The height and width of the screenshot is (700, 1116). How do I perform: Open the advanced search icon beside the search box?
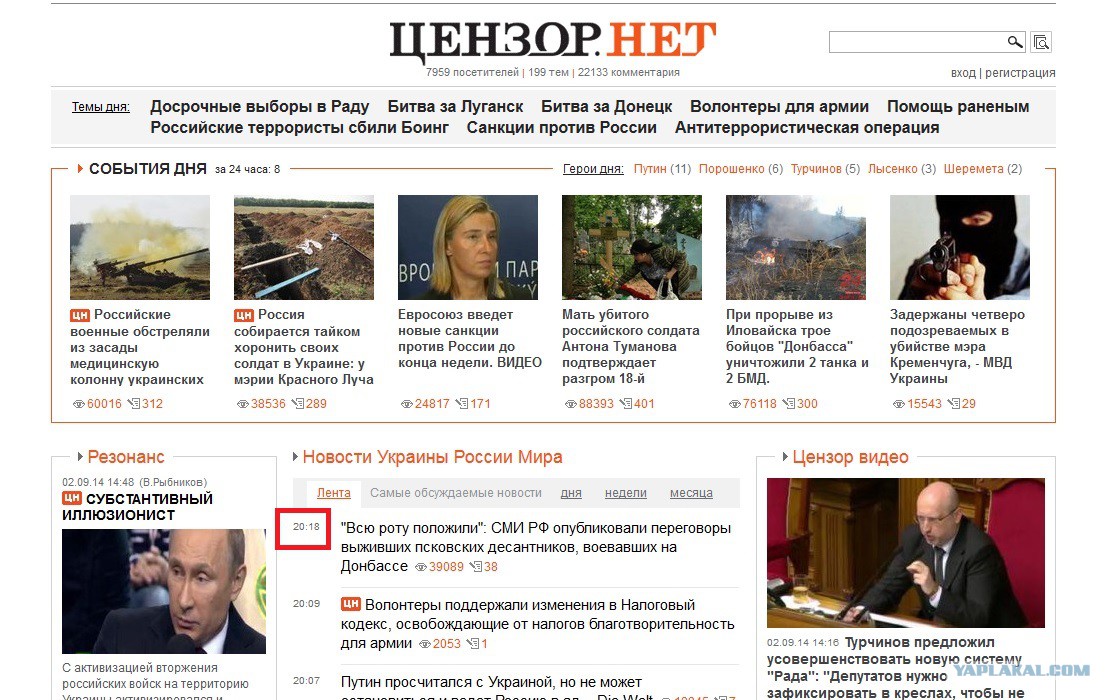click(1041, 43)
